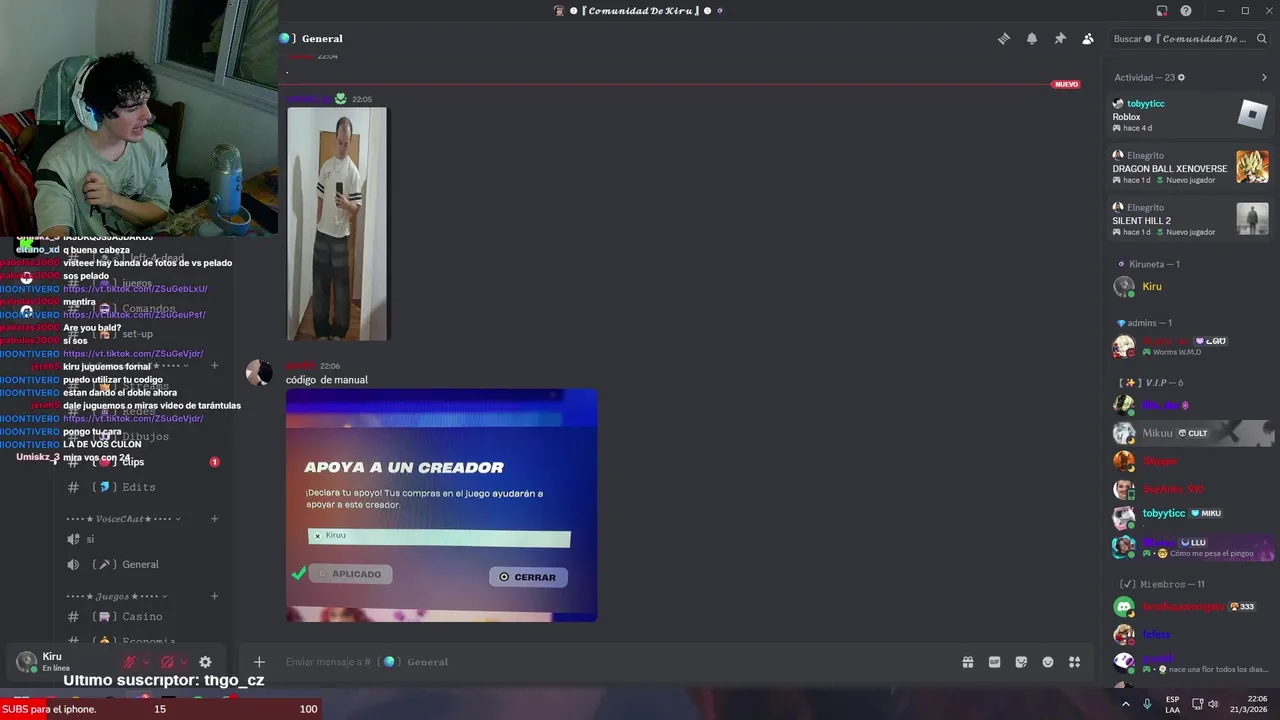Image resolution: width=1280 pixels, height=720 pixels.
Task: Toggle headphone deafen in user panel
Action: [167, 662]
